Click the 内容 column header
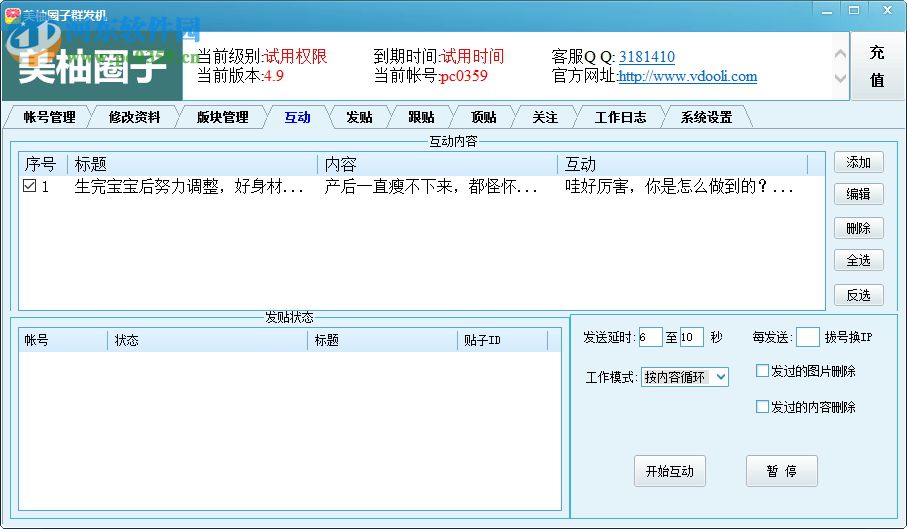 [438, 164]
